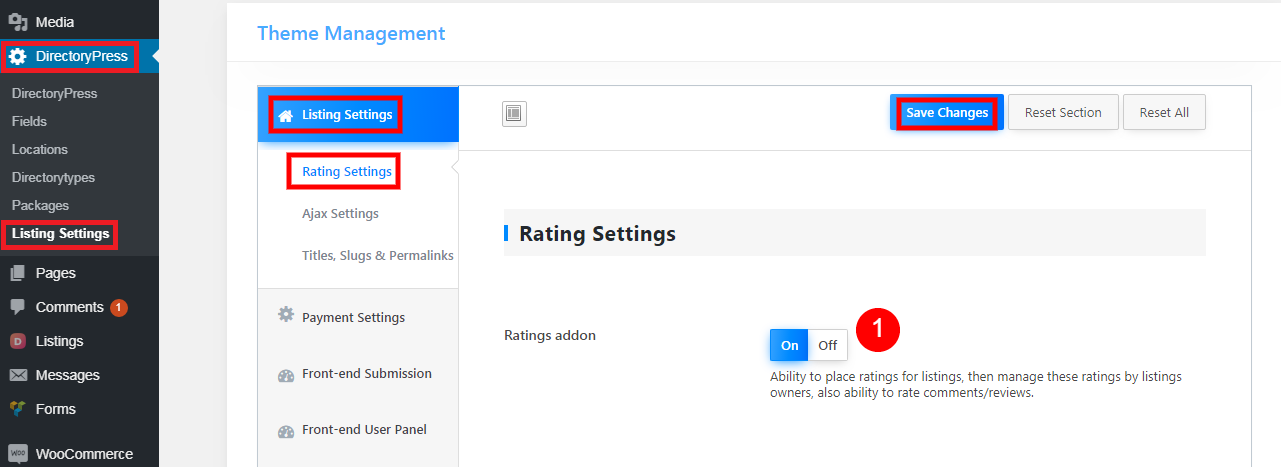Click the expand all sections icon
The height and width of the screenshot is (467, 1281).
coord(514,114)
